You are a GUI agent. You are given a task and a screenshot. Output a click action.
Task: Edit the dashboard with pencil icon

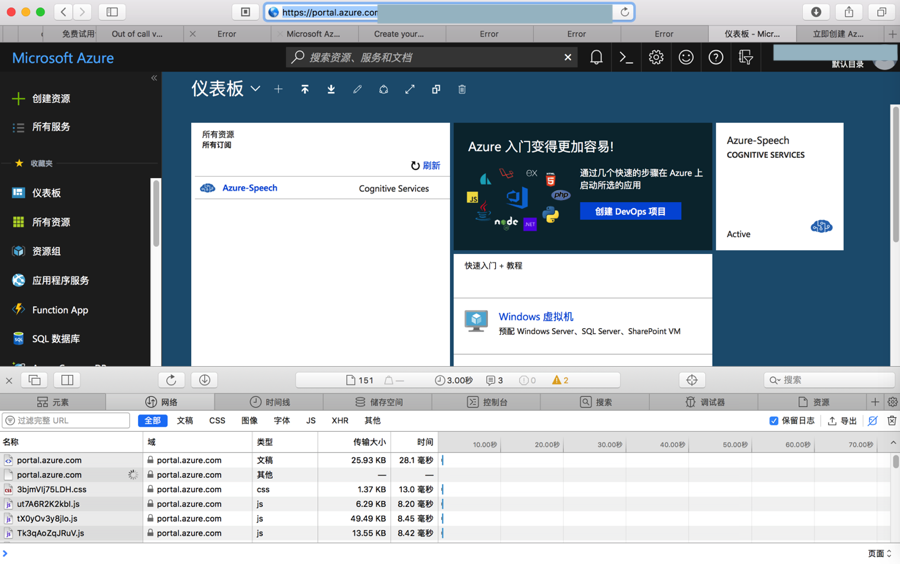[x=357, y=89]
